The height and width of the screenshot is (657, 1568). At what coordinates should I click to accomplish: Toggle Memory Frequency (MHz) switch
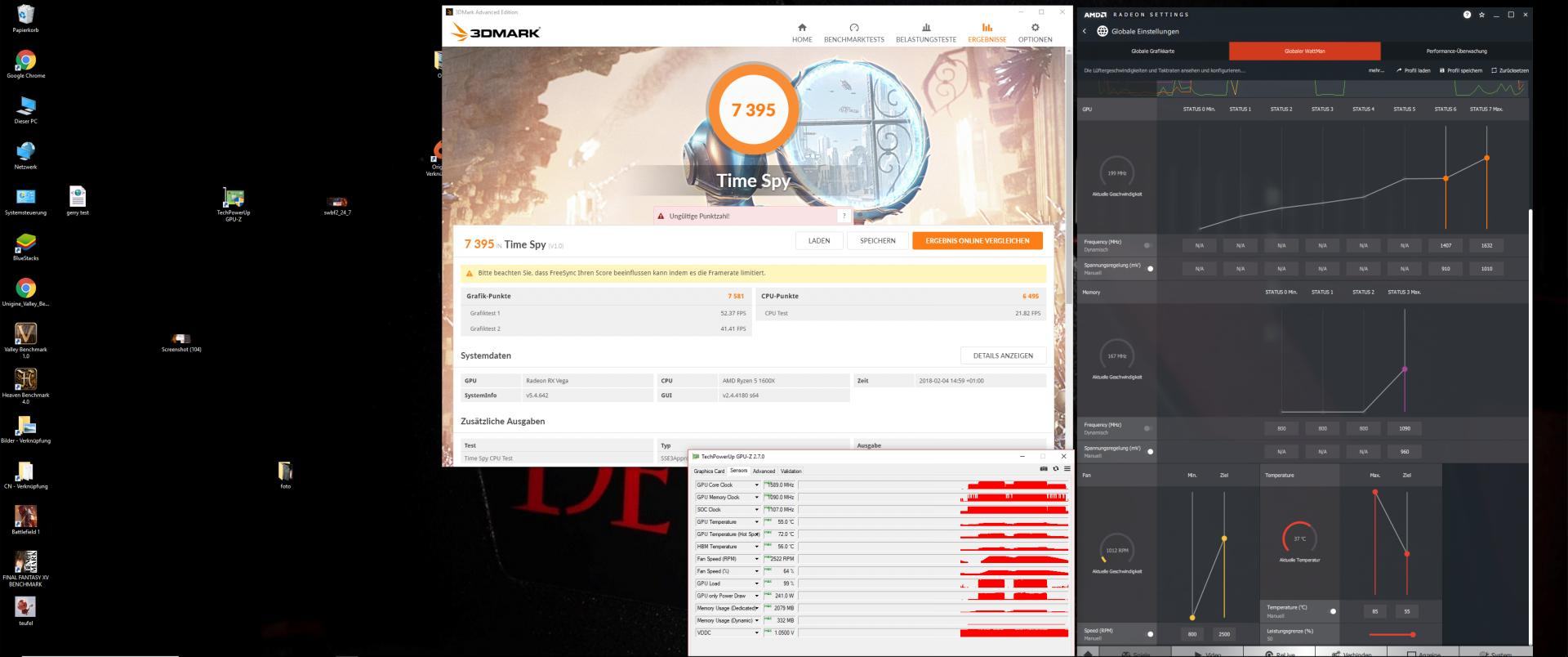(1148, 428)
